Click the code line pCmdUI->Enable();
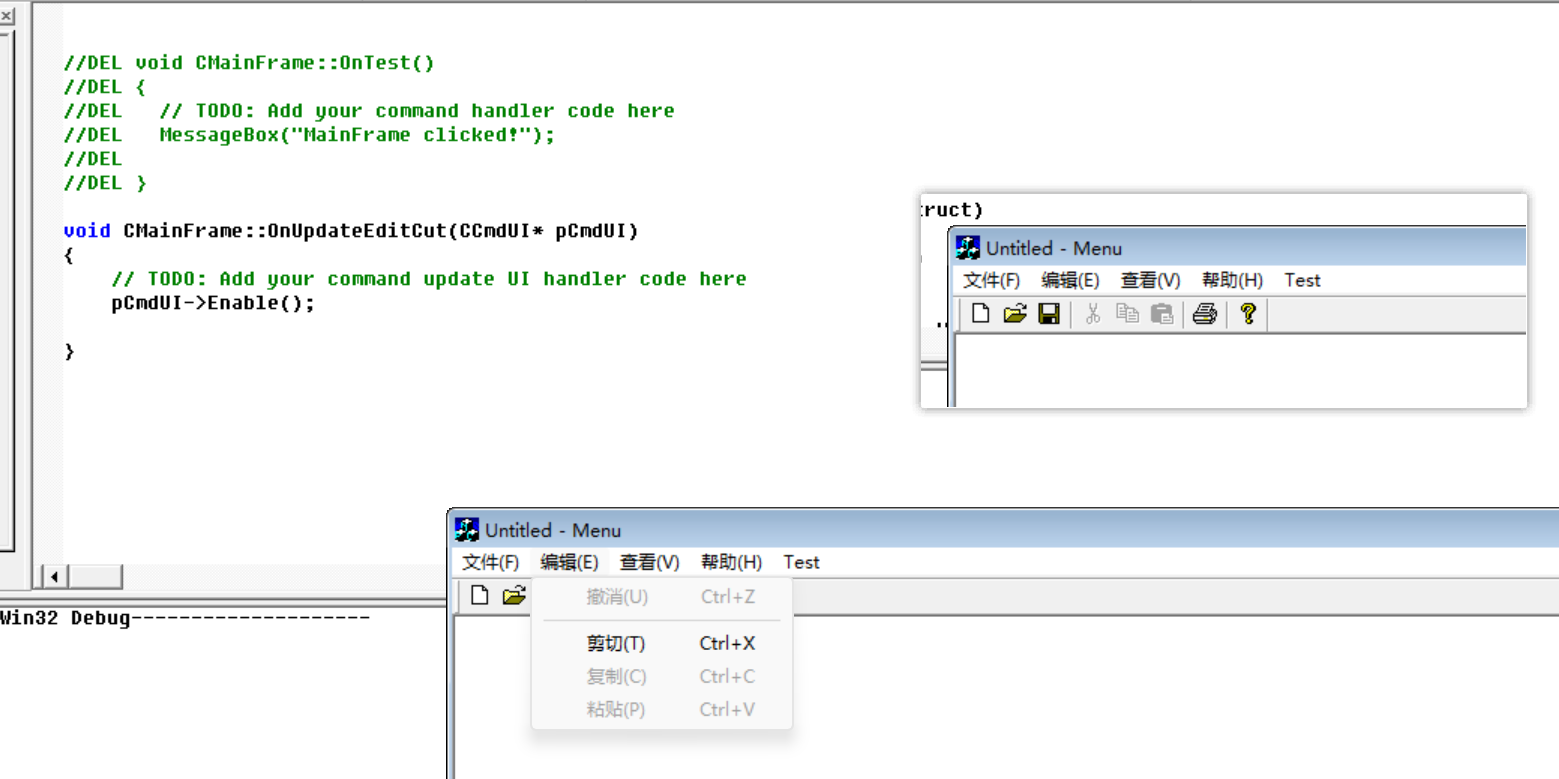This screenshot has height=779, width=1559. (213, 303)
